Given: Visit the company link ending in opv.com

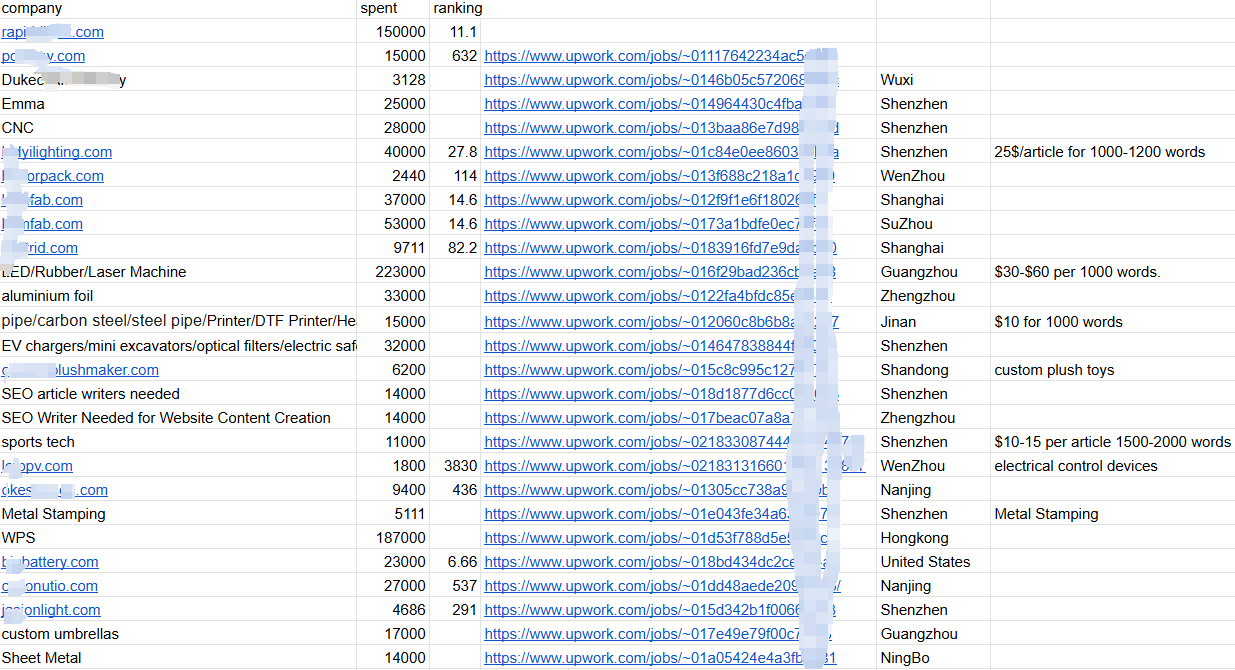Looking at the screenshot, I should tap(37, 466).
